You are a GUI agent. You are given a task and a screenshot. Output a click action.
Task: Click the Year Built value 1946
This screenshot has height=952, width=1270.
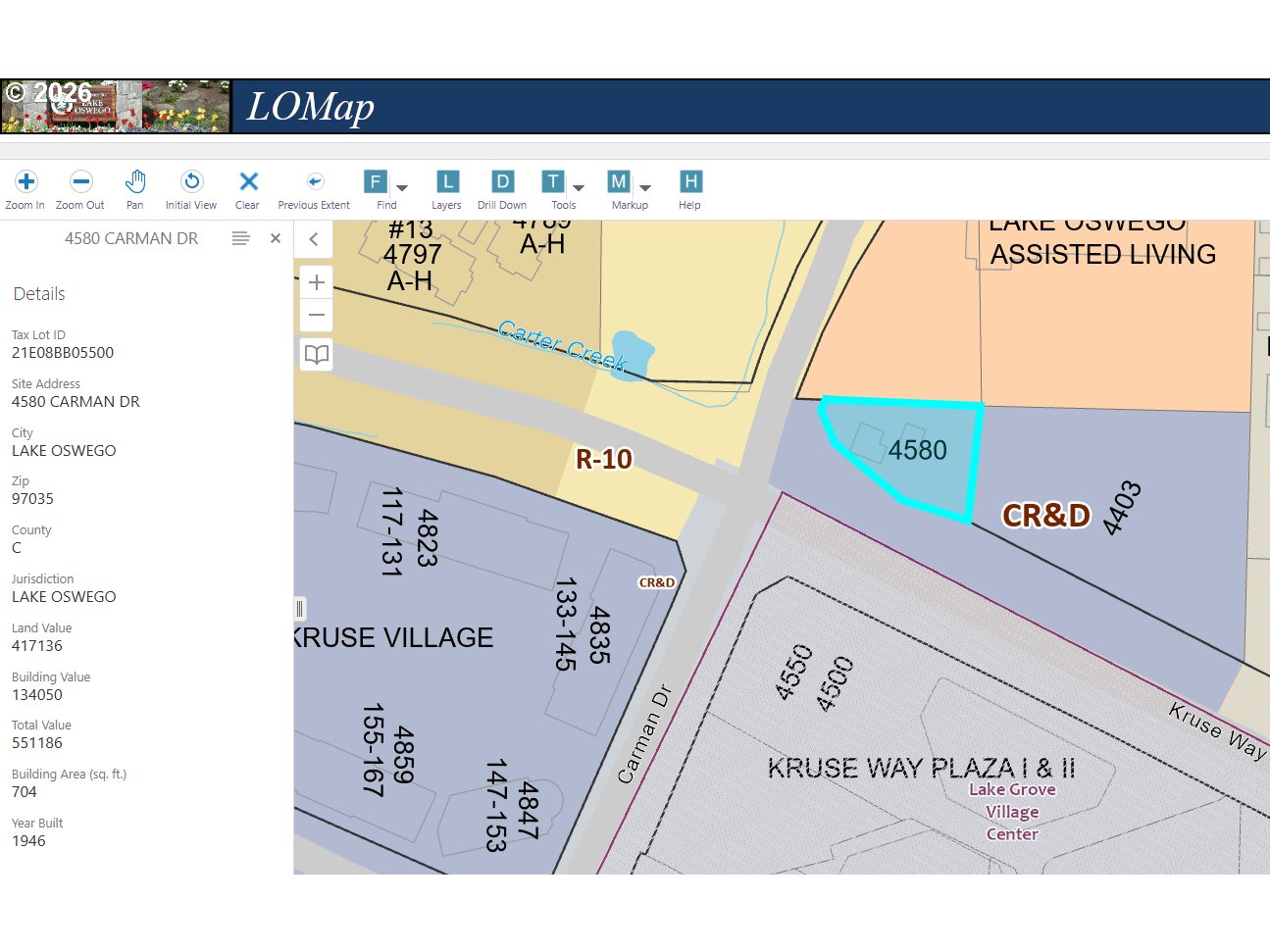click(28, 841)
